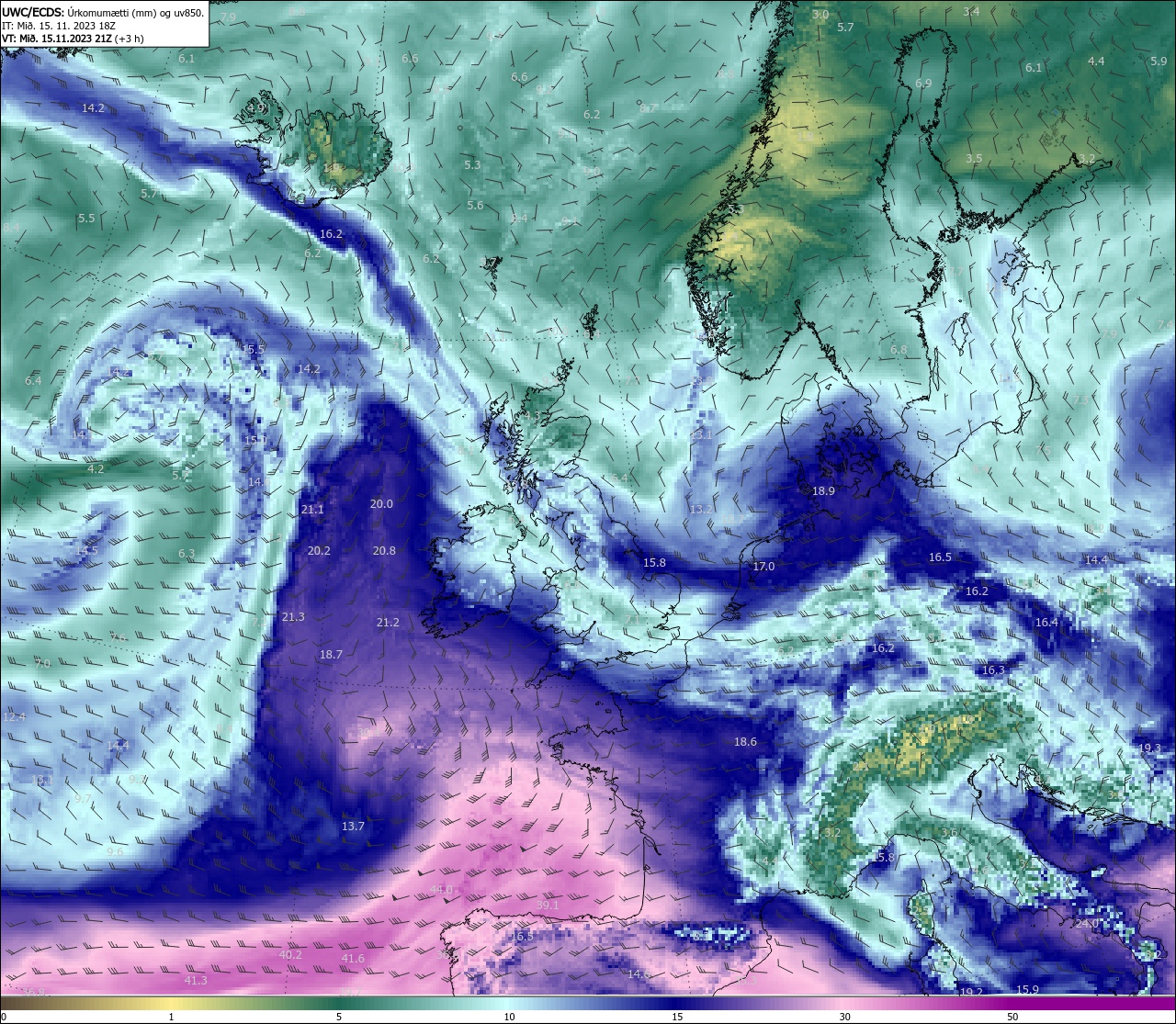
Task: Click the 4.2 value label
Action: 96,469
